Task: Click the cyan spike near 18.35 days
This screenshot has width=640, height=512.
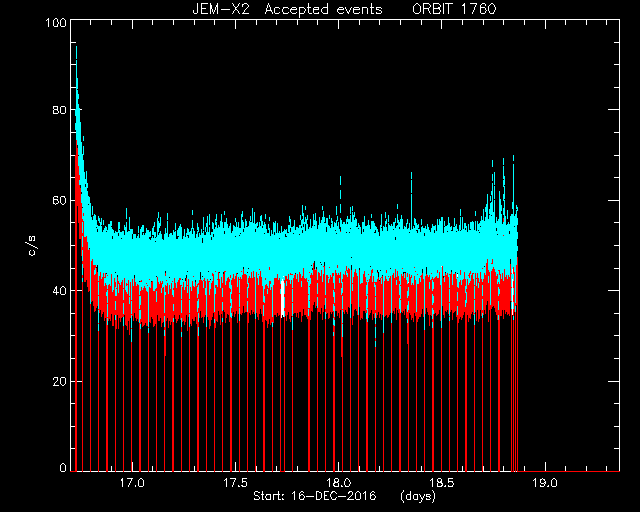Action: click(411, 196)
